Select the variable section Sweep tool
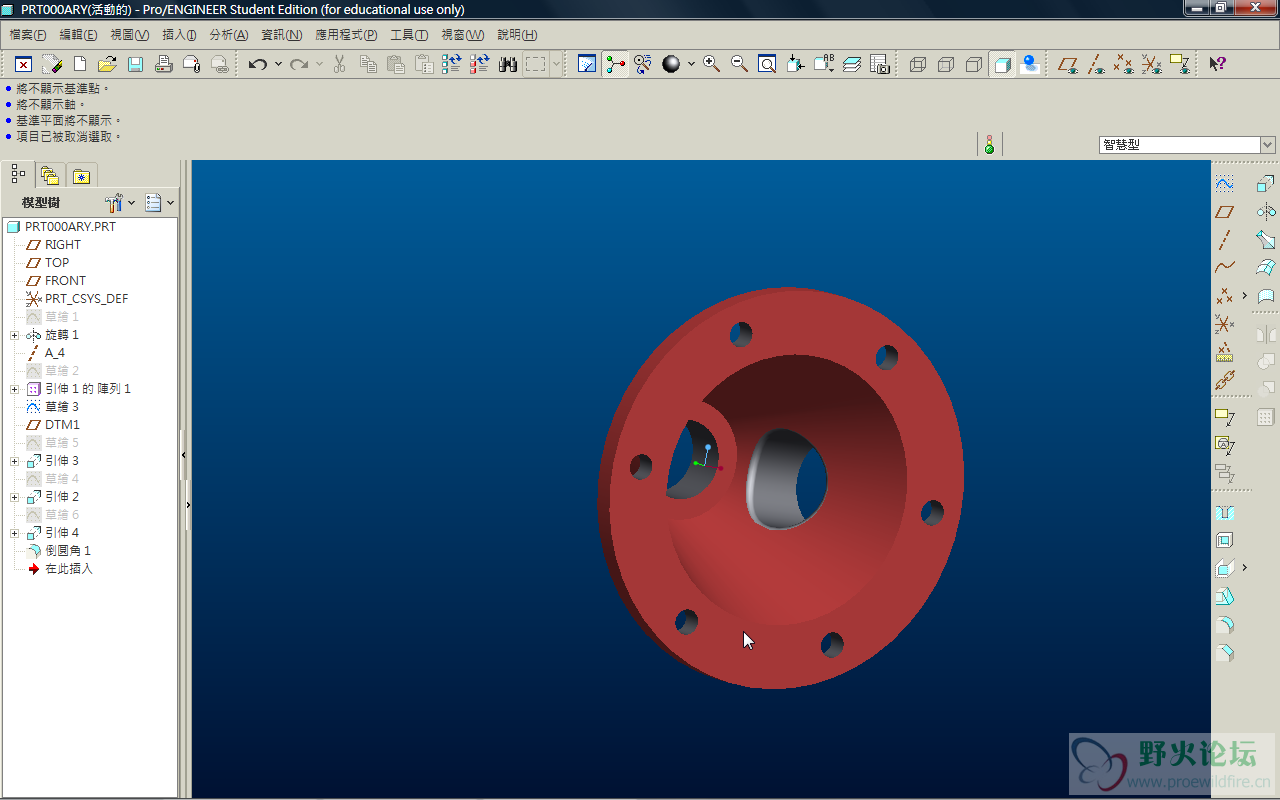The height and width of the screenshot is (800, 1280). [x=1266, y=240]
